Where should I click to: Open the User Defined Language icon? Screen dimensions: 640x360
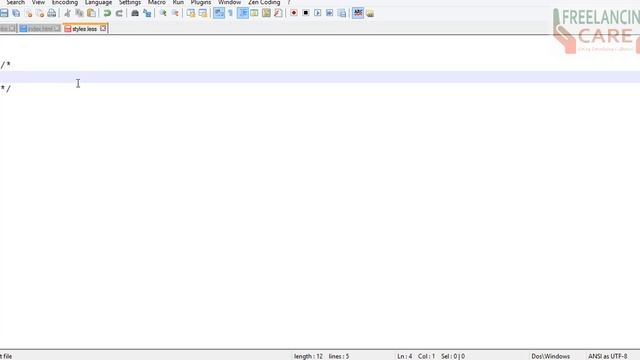click(x=254, y=13)
